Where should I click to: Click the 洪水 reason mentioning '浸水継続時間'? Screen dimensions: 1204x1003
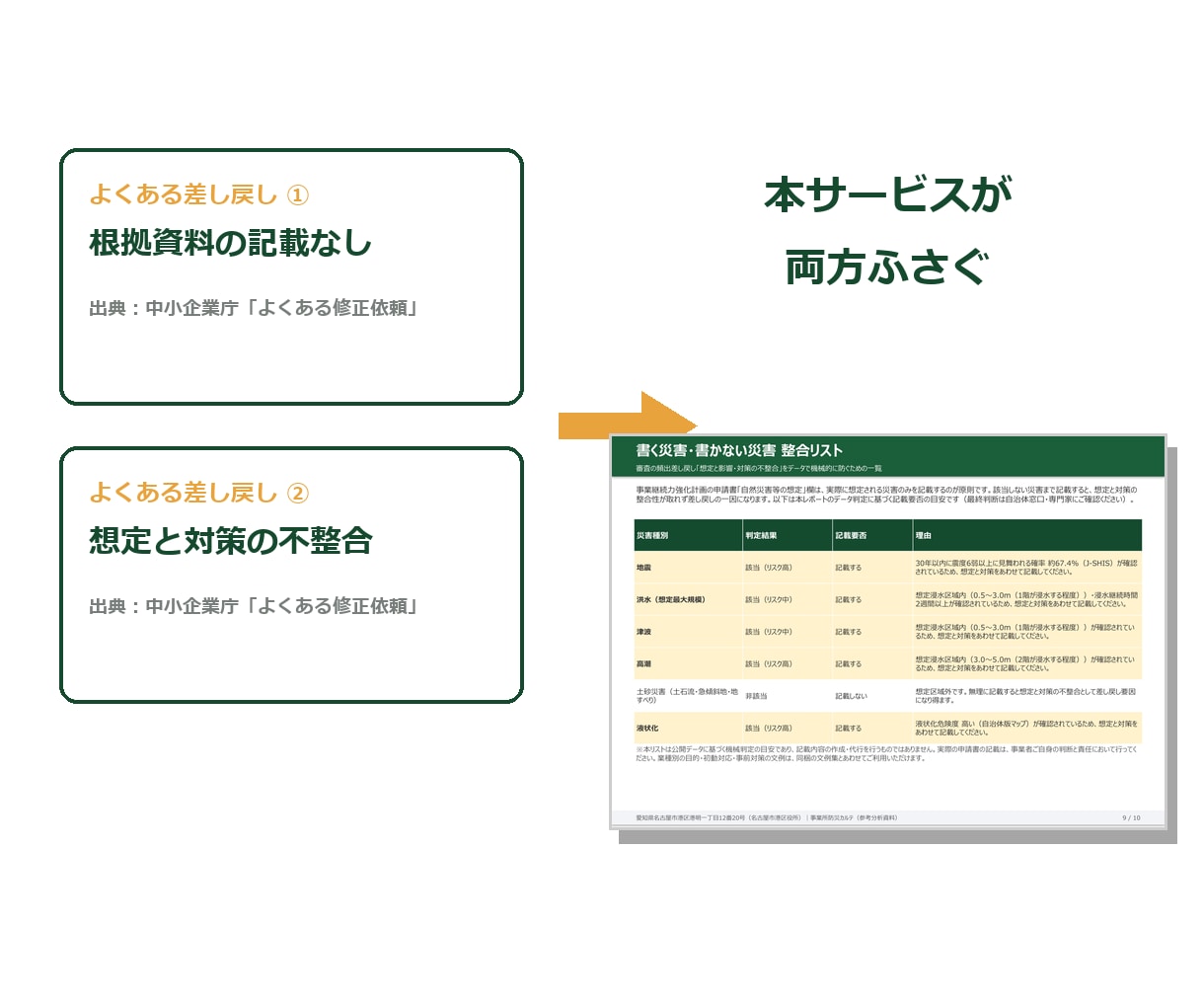pos(1026,599)
